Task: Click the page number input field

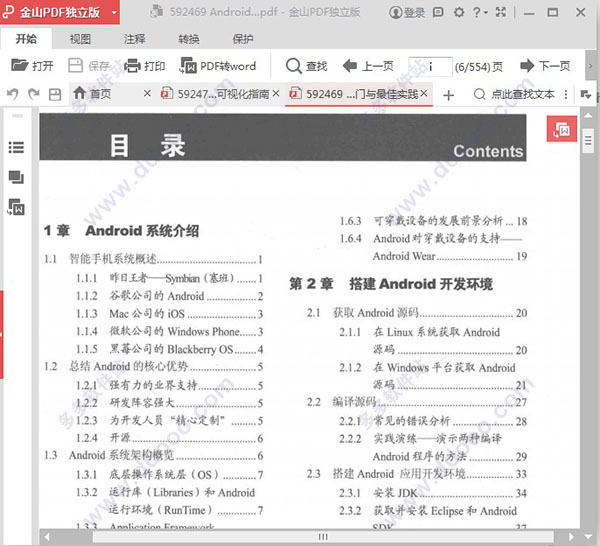Action: click(x=430, y=67)
